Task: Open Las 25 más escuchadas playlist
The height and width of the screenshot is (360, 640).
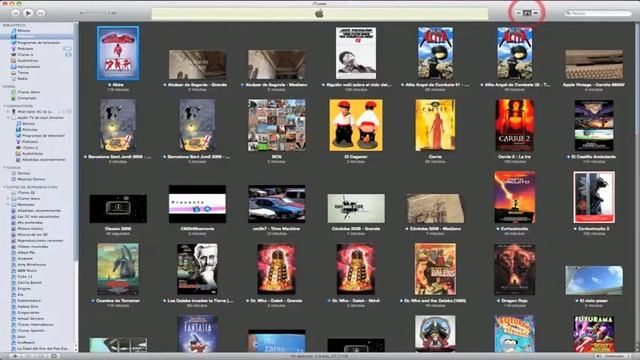Action: pos(38,217)
